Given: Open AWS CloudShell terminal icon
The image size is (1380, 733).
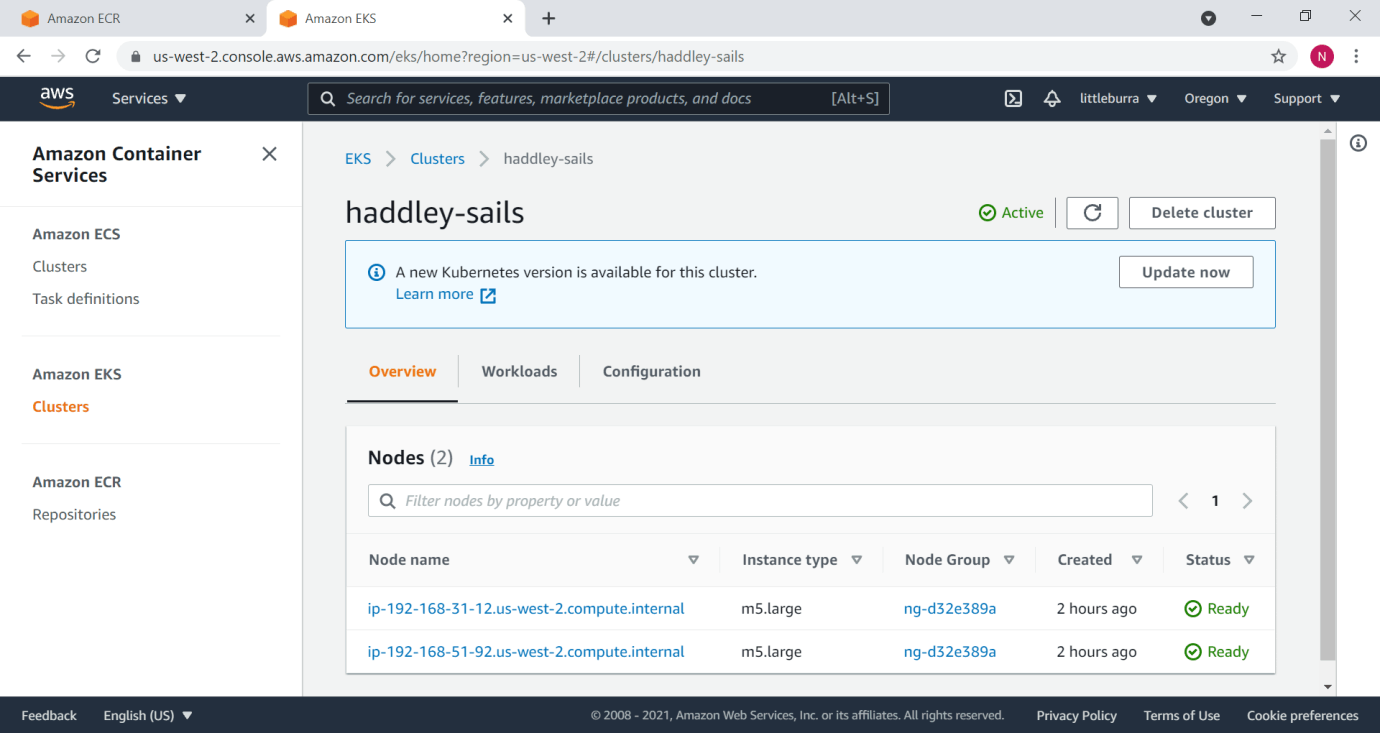Looking at the screenshot, I should (x=1013, y=98).
